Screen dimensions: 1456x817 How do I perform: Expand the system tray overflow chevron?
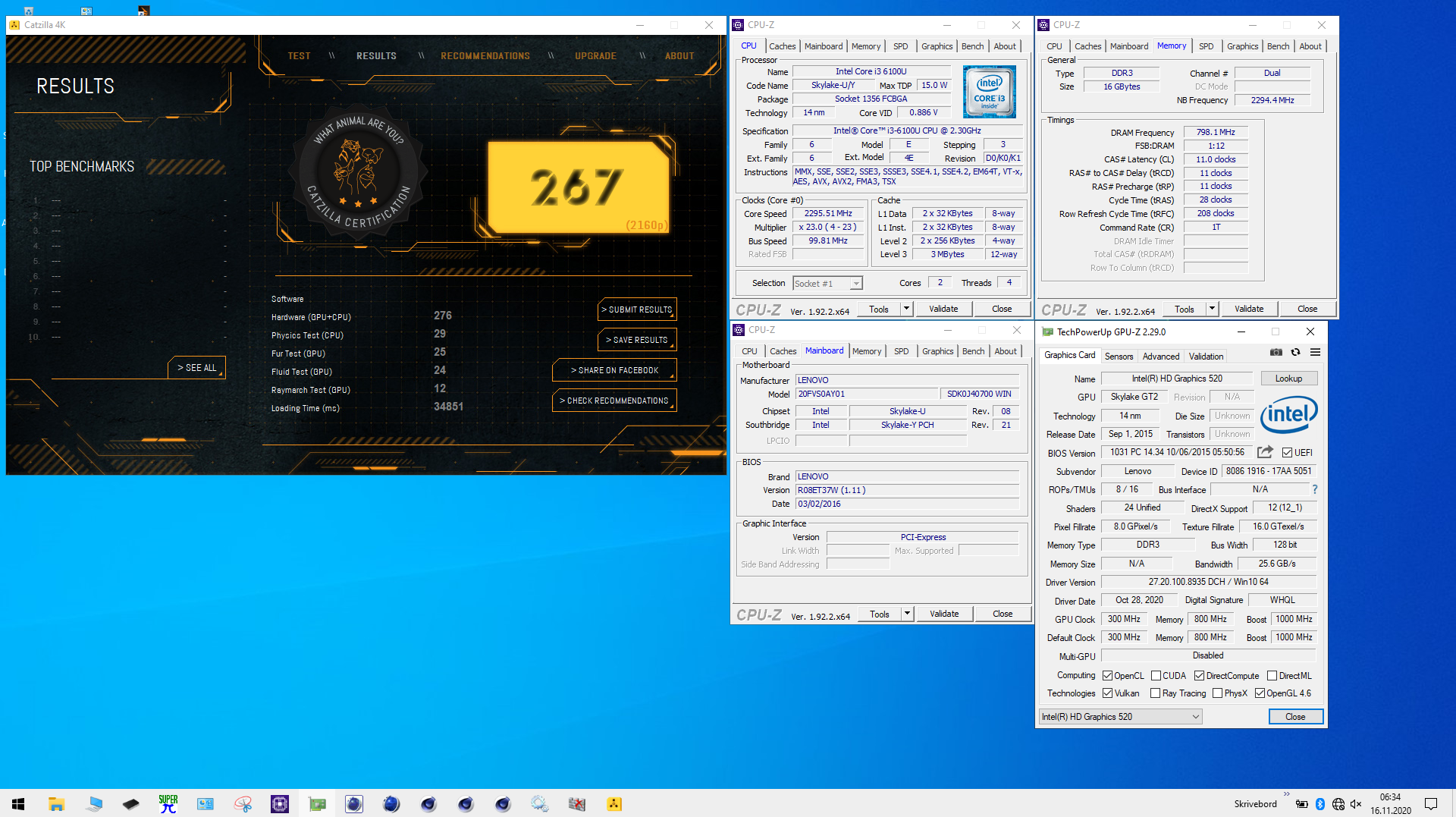tap(1286, 794)
